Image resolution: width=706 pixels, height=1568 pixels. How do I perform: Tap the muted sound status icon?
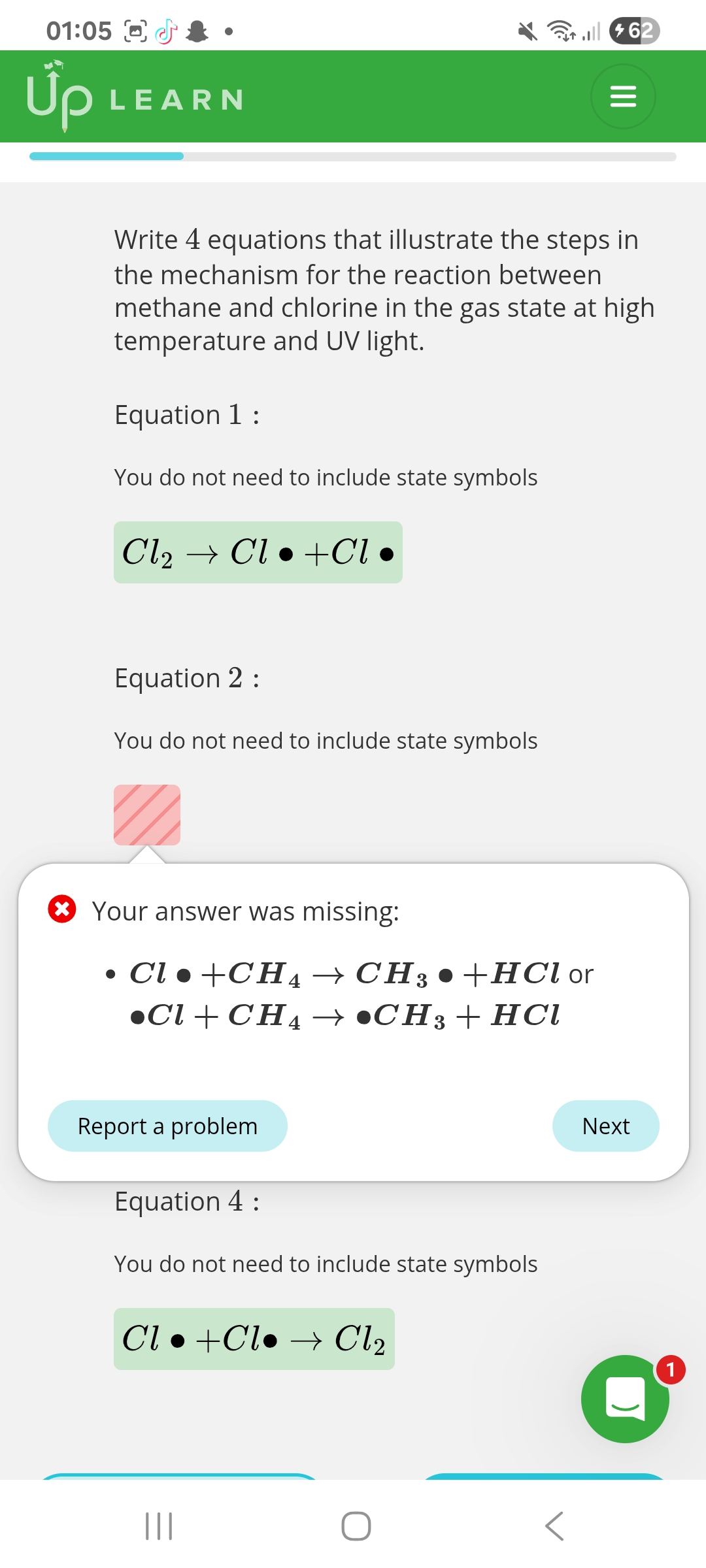(527, 31)
